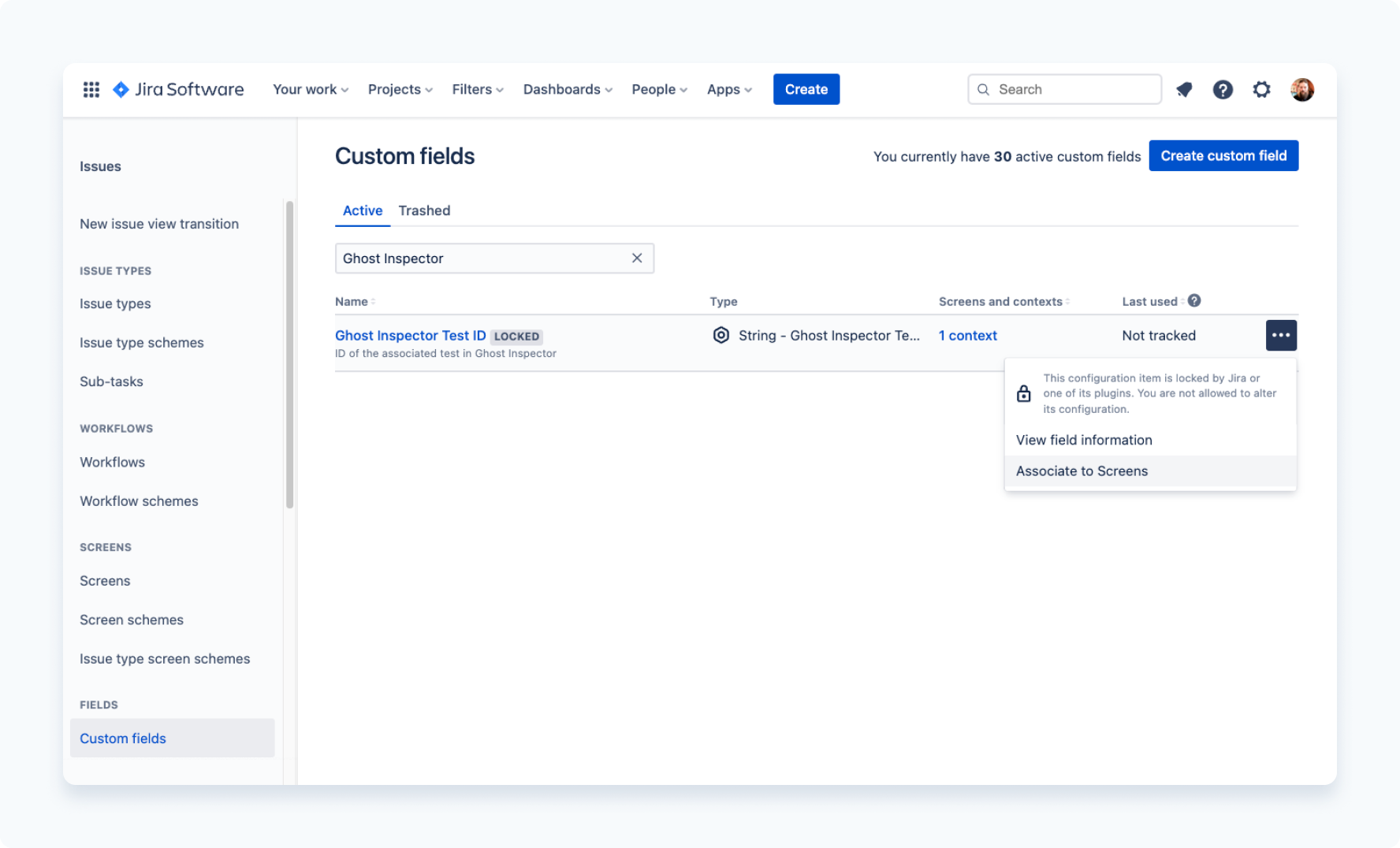Image resolution: width=1400 pixels, height=848 pixels.
Task: Click the Create custom field button
Action: (x=1223, y=155)
